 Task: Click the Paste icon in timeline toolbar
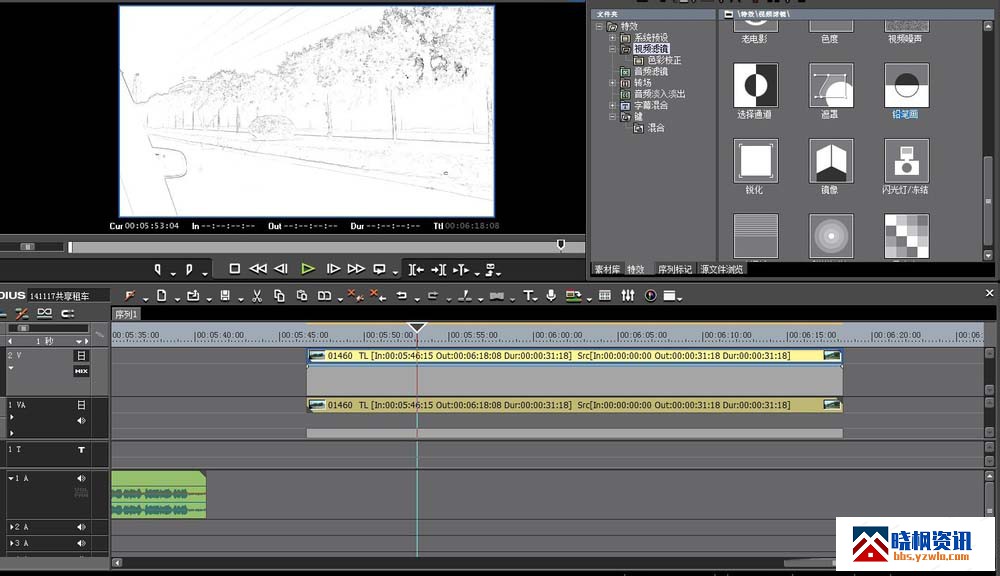coord(302,295)
